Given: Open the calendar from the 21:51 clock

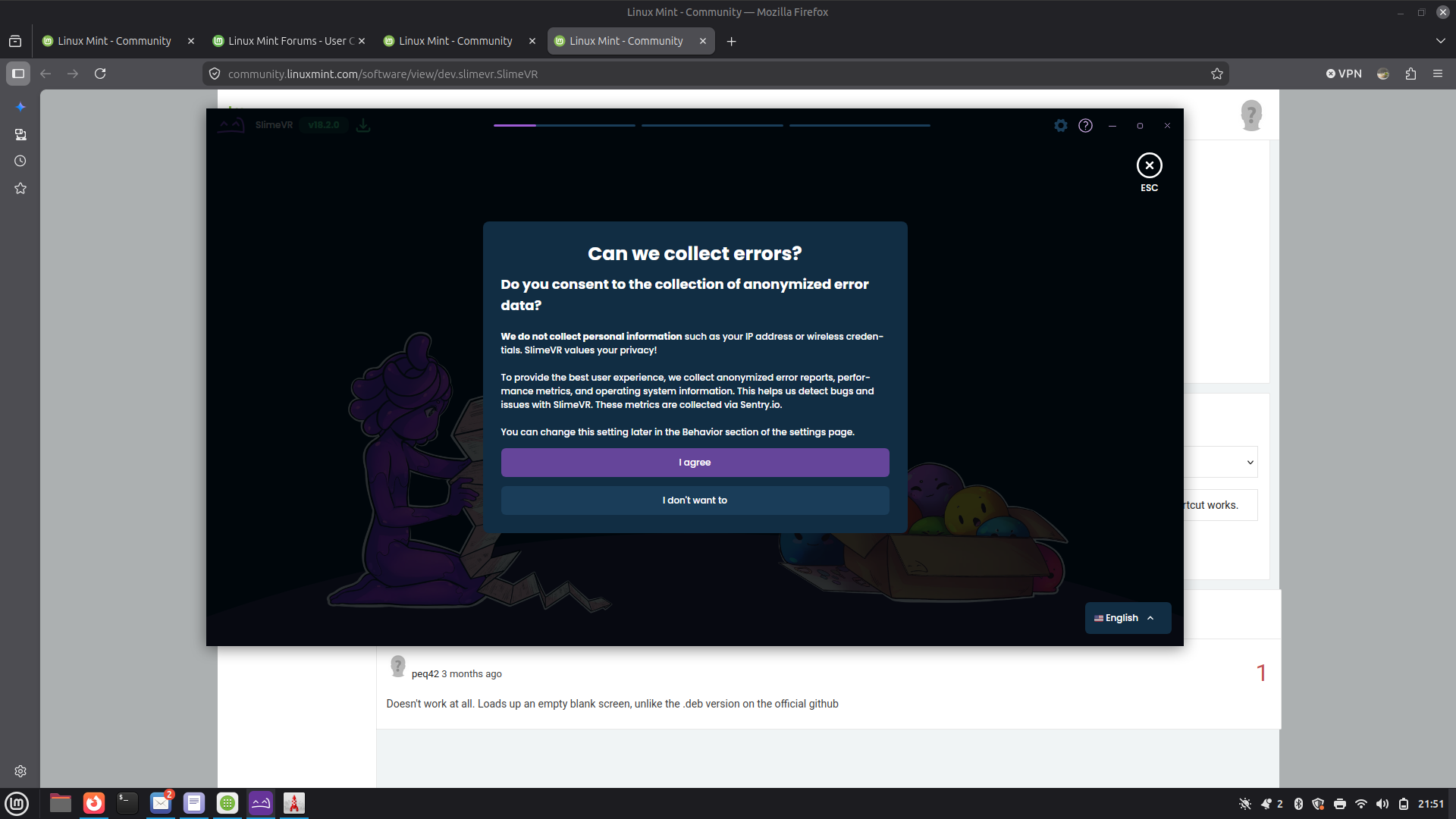Looking at the screenshot, I should tap(1431, 804).
